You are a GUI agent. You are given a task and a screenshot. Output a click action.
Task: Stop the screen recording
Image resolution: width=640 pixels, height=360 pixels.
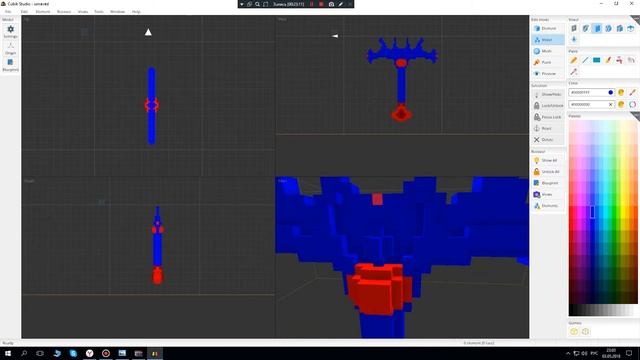[321, 4]
